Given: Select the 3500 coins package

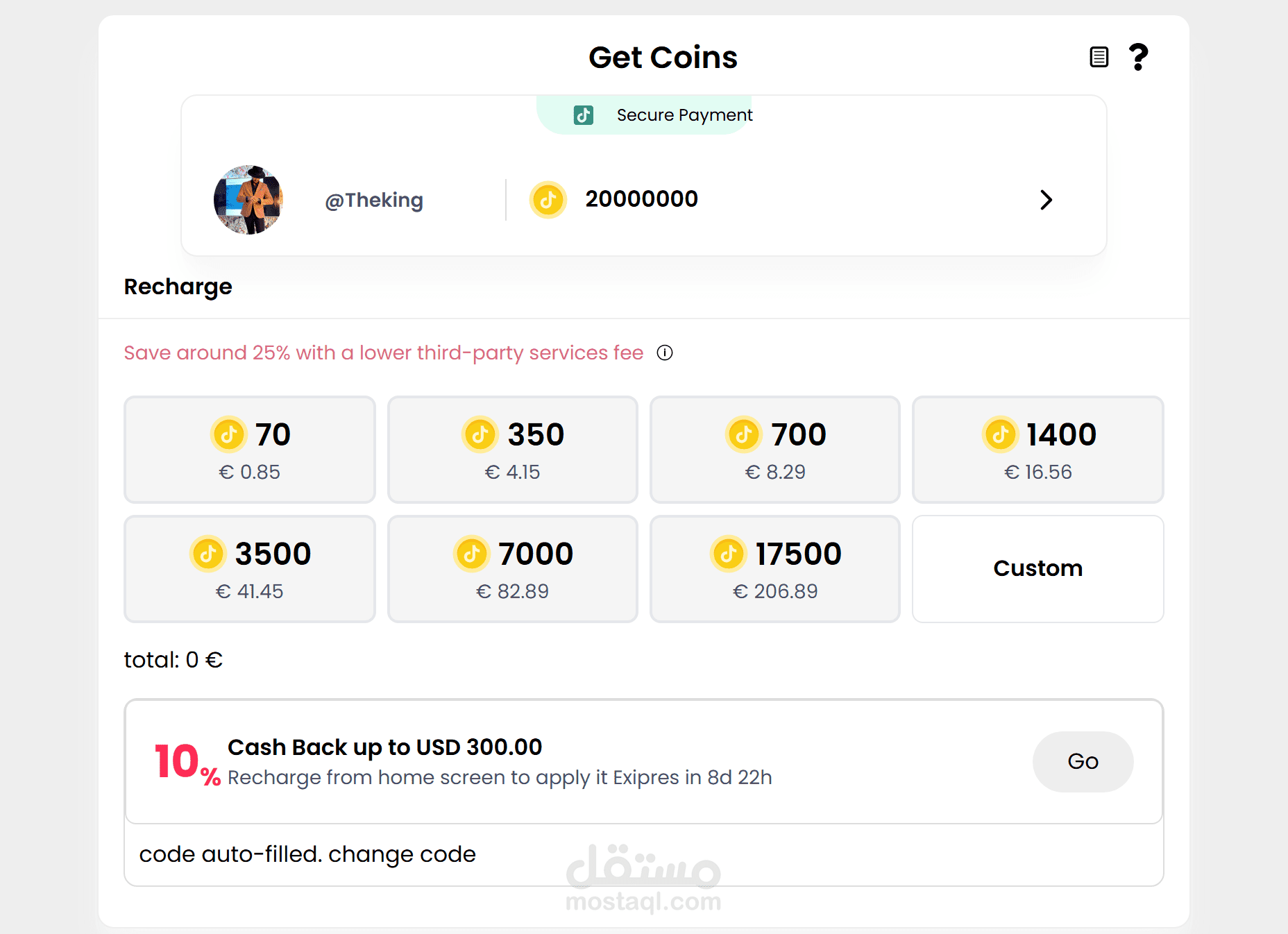Looking at the screenshot, I should 250,569.
